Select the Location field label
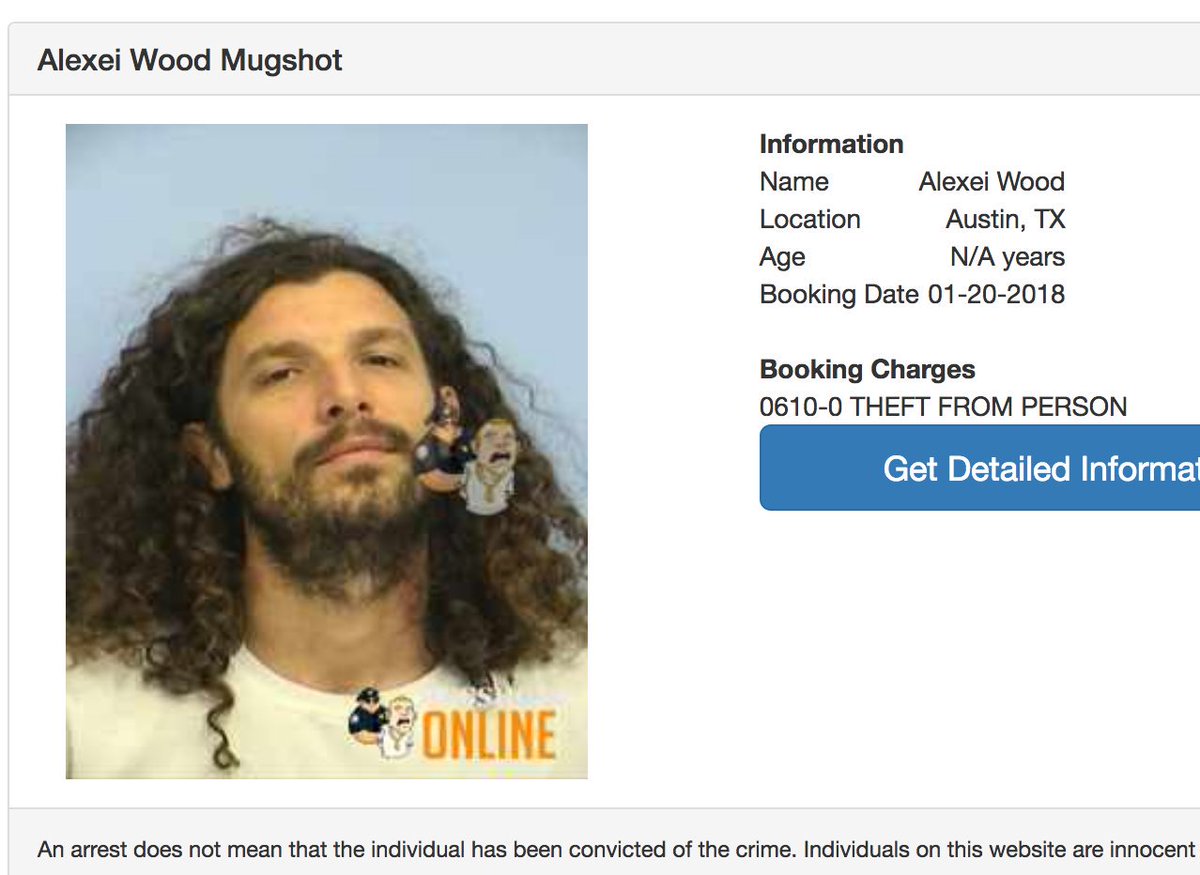 810,219
